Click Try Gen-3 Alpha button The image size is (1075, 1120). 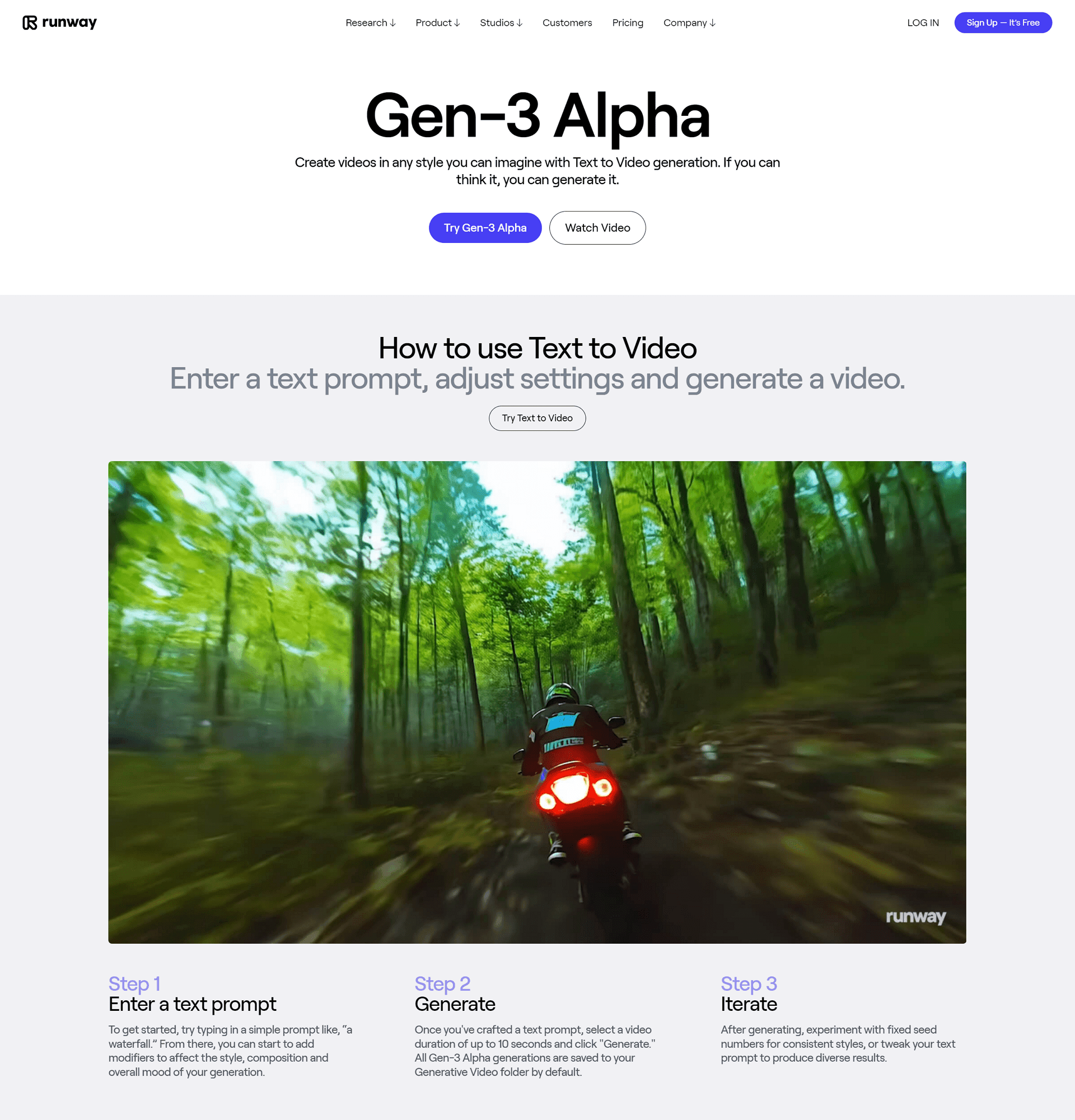click(485, 228)
